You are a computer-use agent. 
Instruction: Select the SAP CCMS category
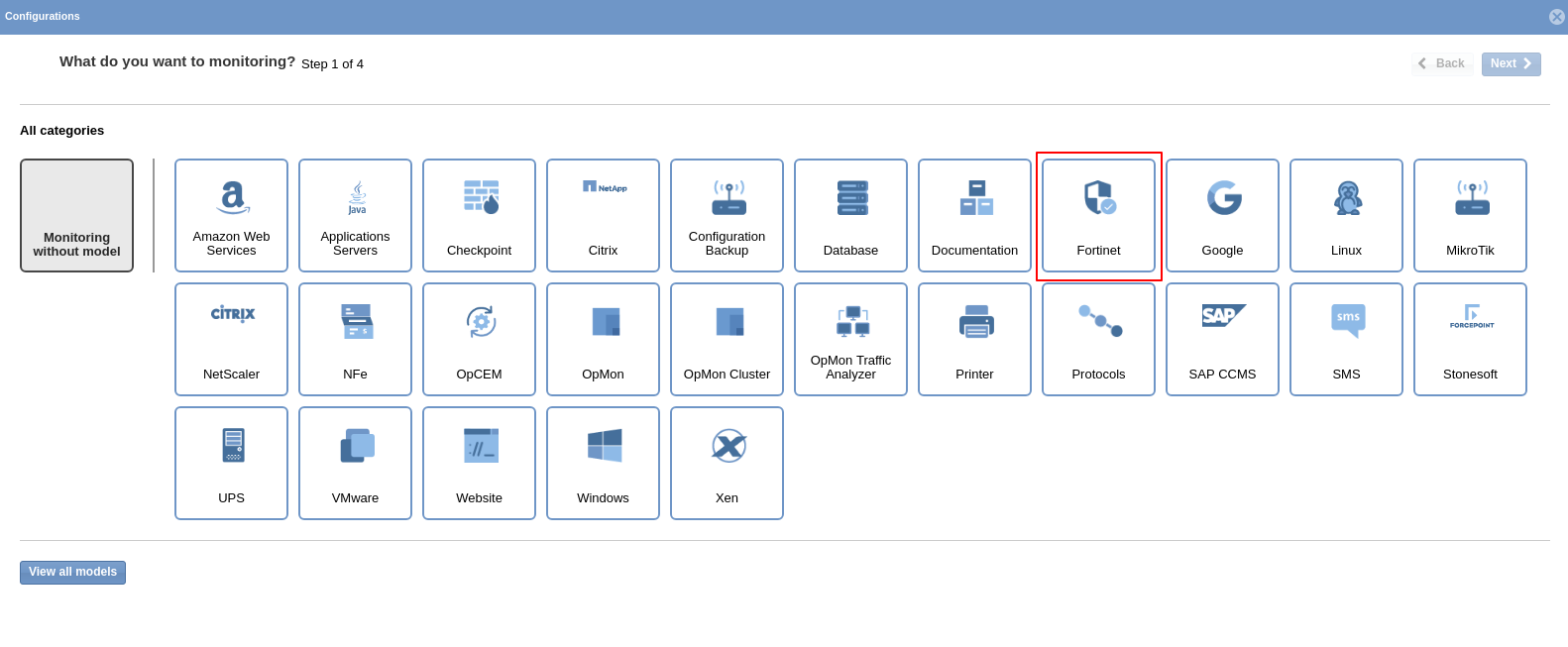coord(1222,339)
